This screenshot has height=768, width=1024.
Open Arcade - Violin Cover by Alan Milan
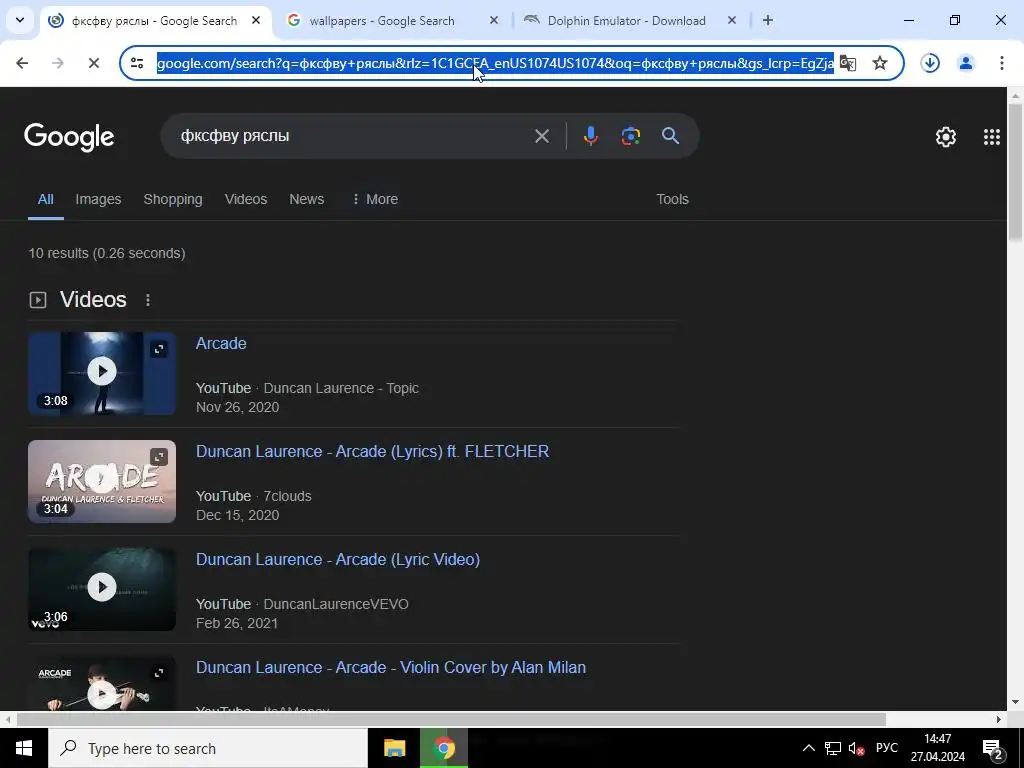(x=391, y=667)
